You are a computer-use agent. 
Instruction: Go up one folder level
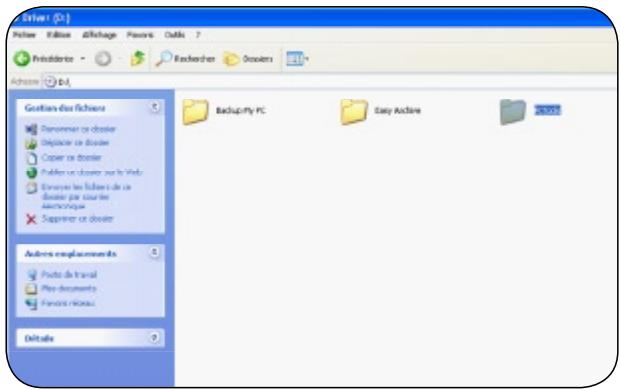(138, 58)
